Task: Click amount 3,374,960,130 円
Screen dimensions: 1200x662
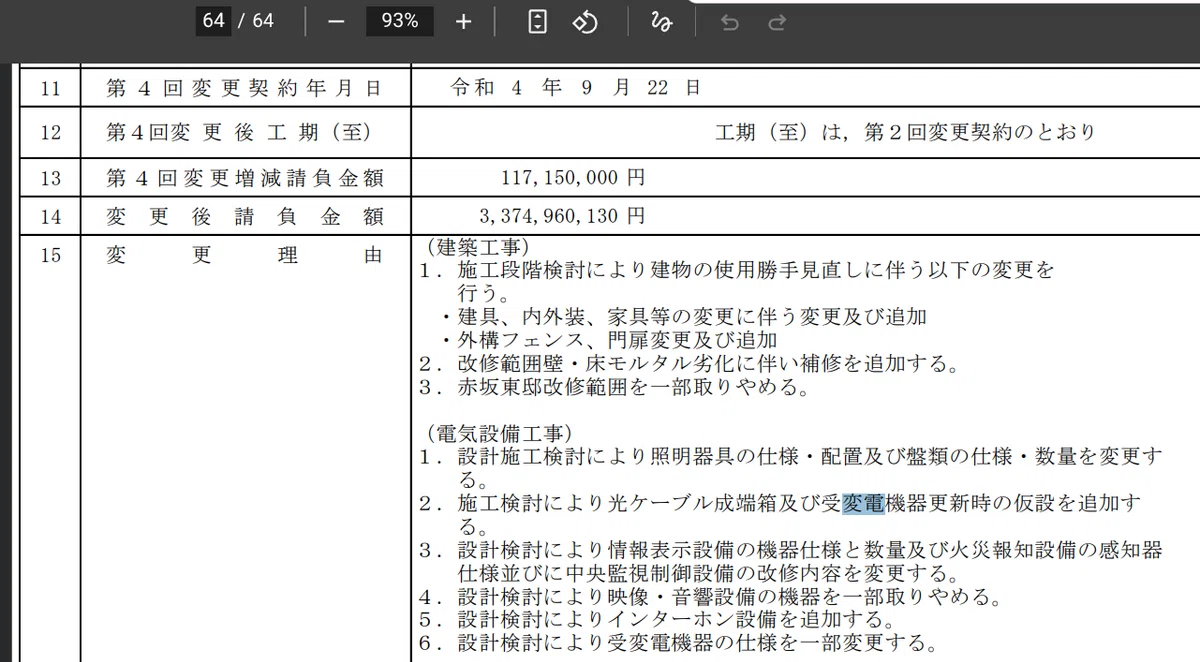Action: click(x=562, y=216)
